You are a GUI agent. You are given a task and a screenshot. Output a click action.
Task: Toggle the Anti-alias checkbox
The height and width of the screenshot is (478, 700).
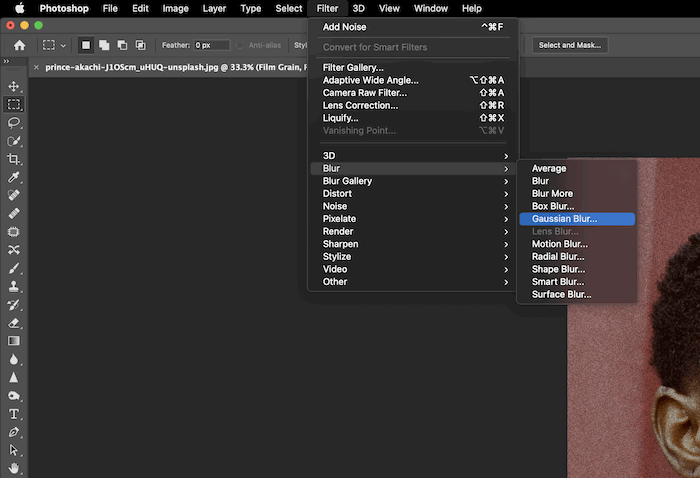240,45
